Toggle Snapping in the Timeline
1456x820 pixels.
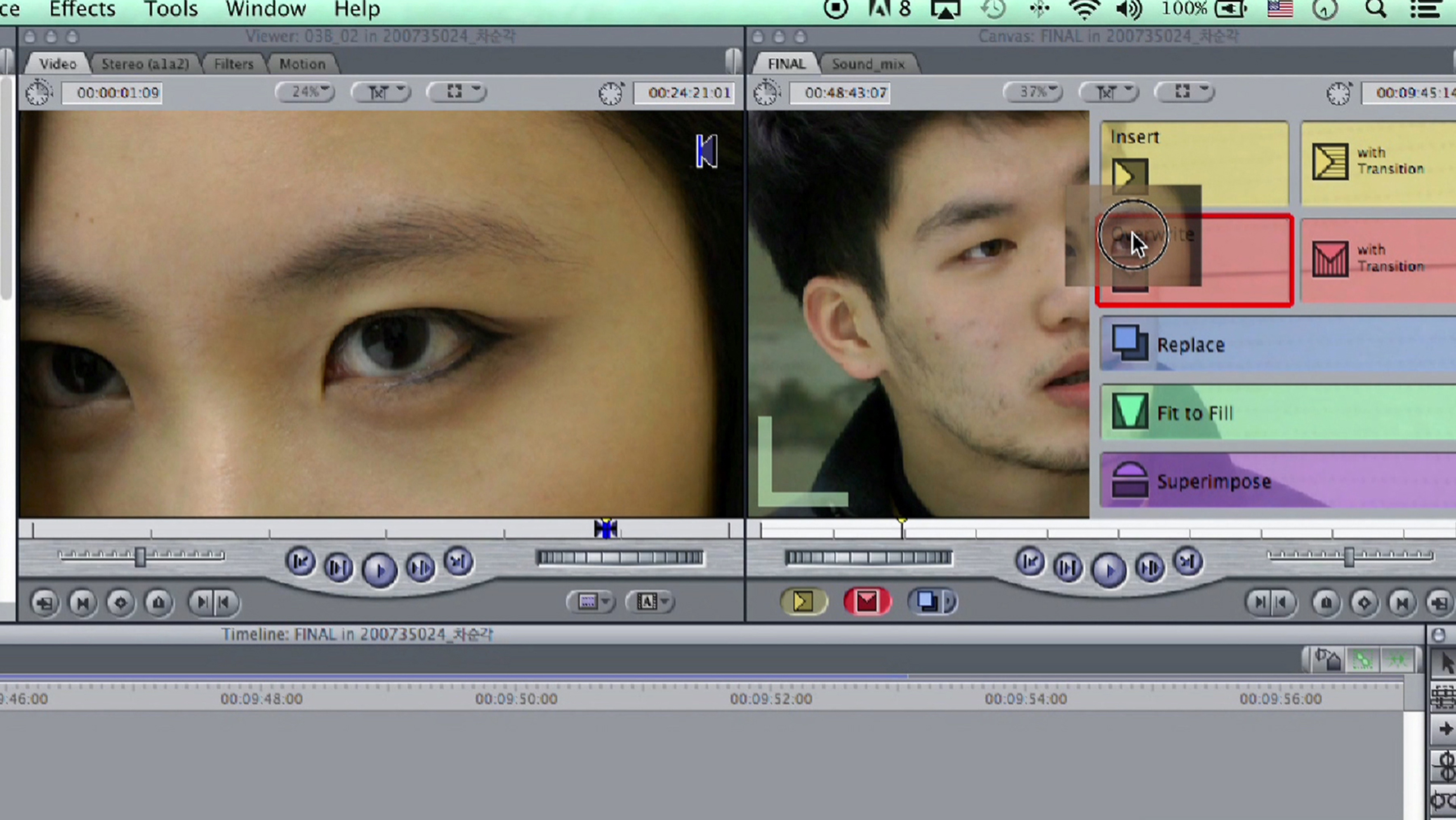(1399, 660)
